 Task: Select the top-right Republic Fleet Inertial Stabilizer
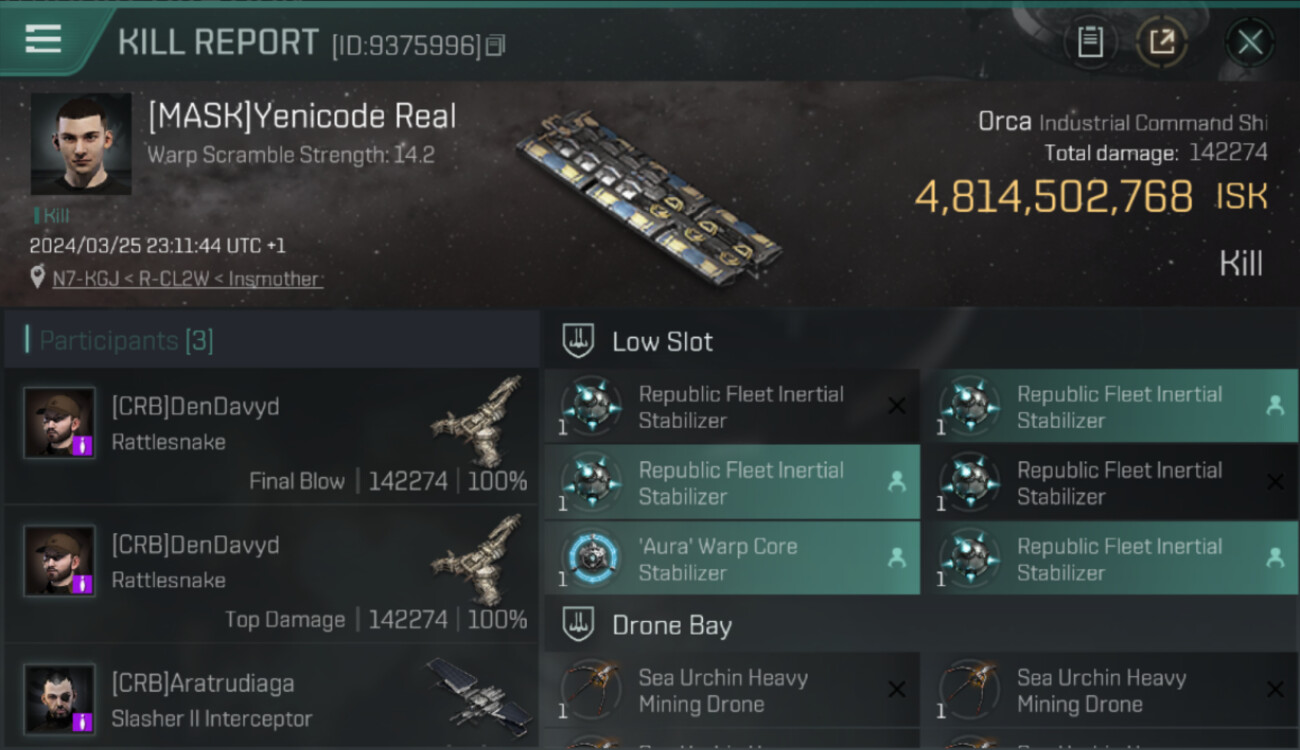click(1118, 407)
